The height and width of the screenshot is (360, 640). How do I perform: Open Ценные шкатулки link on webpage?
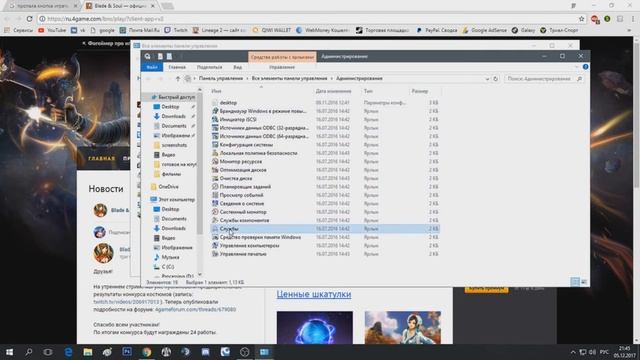tap(313, 294)
